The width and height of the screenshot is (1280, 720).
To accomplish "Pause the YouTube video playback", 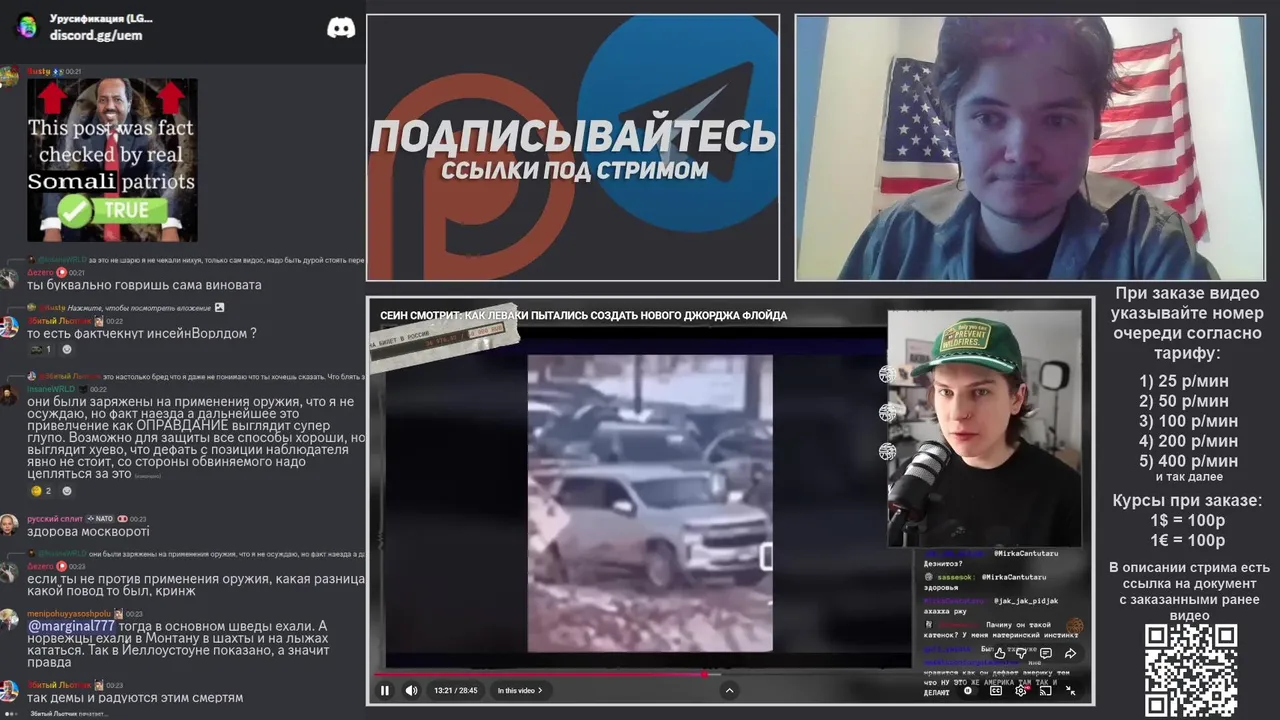I will (x=384, y=690).
